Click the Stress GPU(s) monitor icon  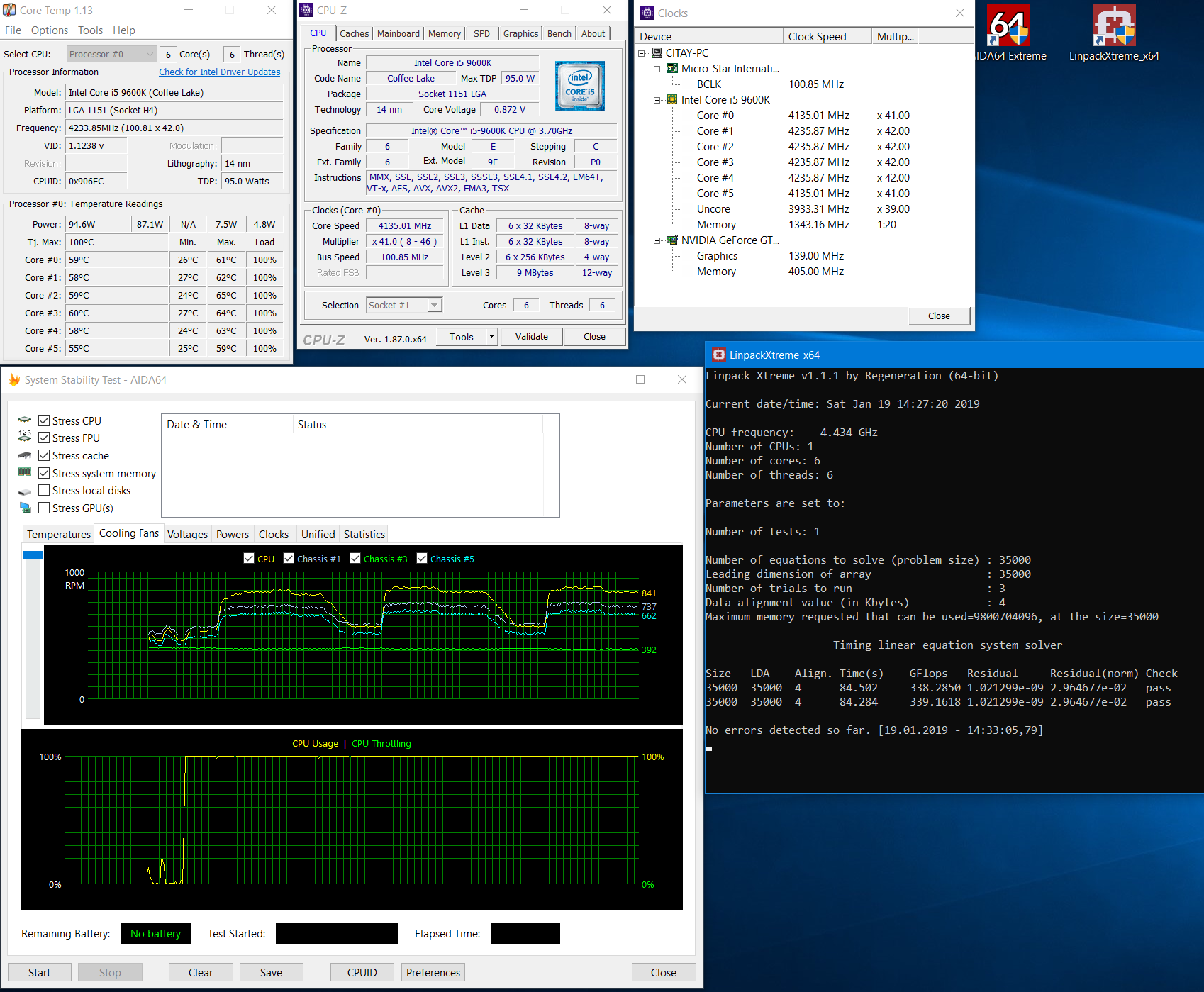pyautogui.click(x=25, y=508)
